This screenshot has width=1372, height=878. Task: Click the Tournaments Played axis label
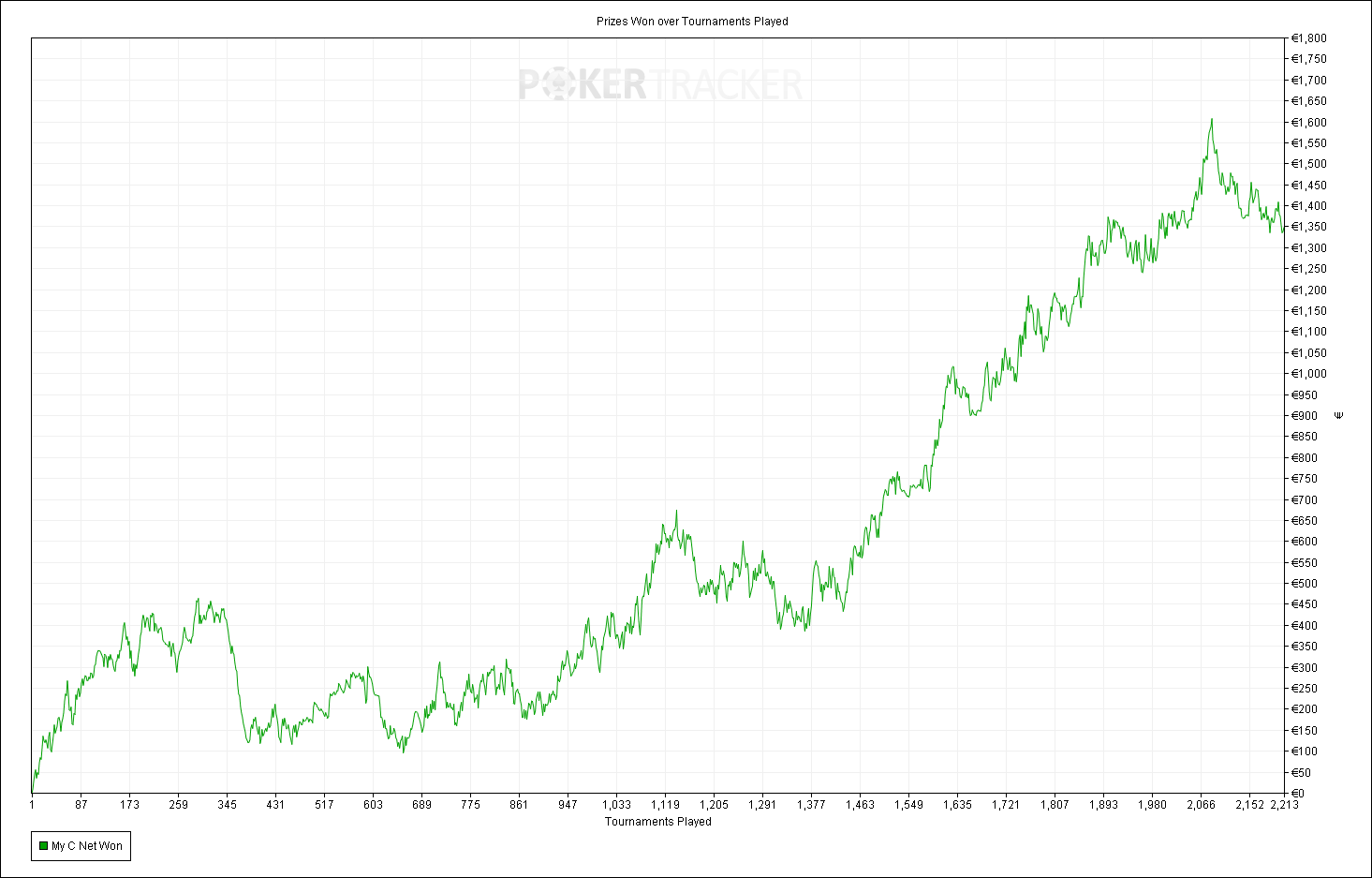(658, 822)
